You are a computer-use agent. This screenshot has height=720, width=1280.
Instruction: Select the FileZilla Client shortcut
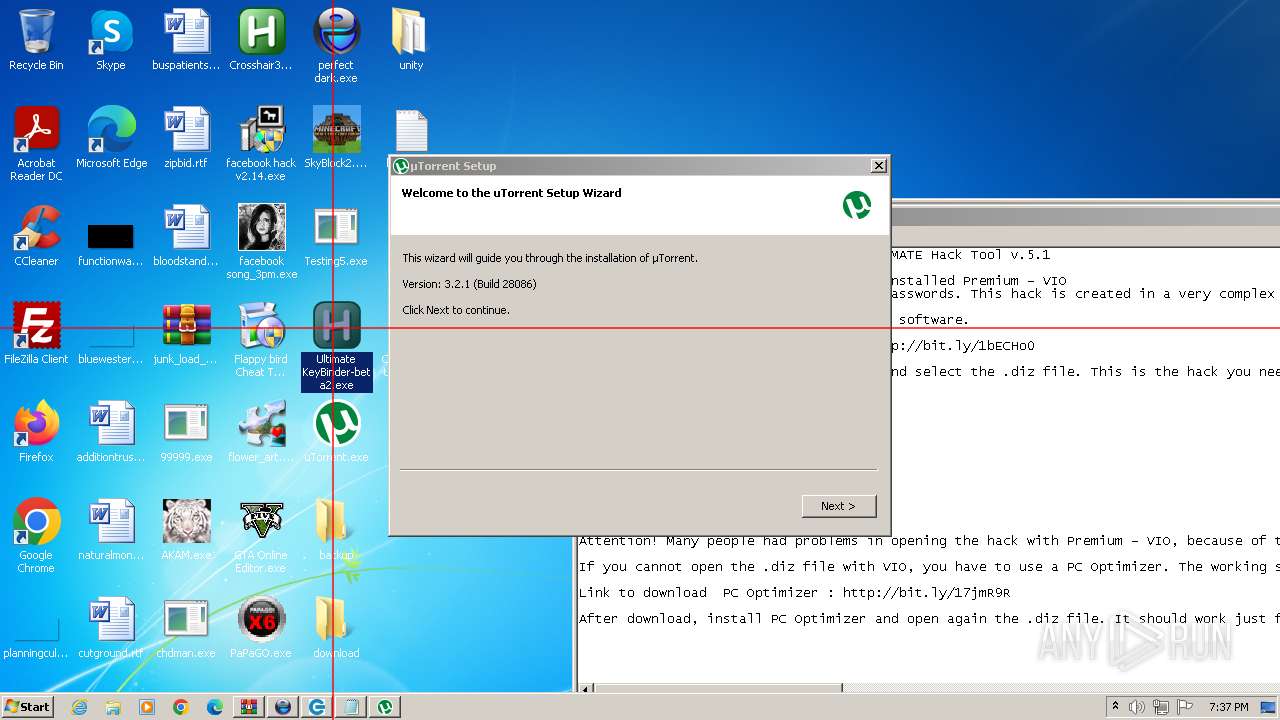(36, 335)
